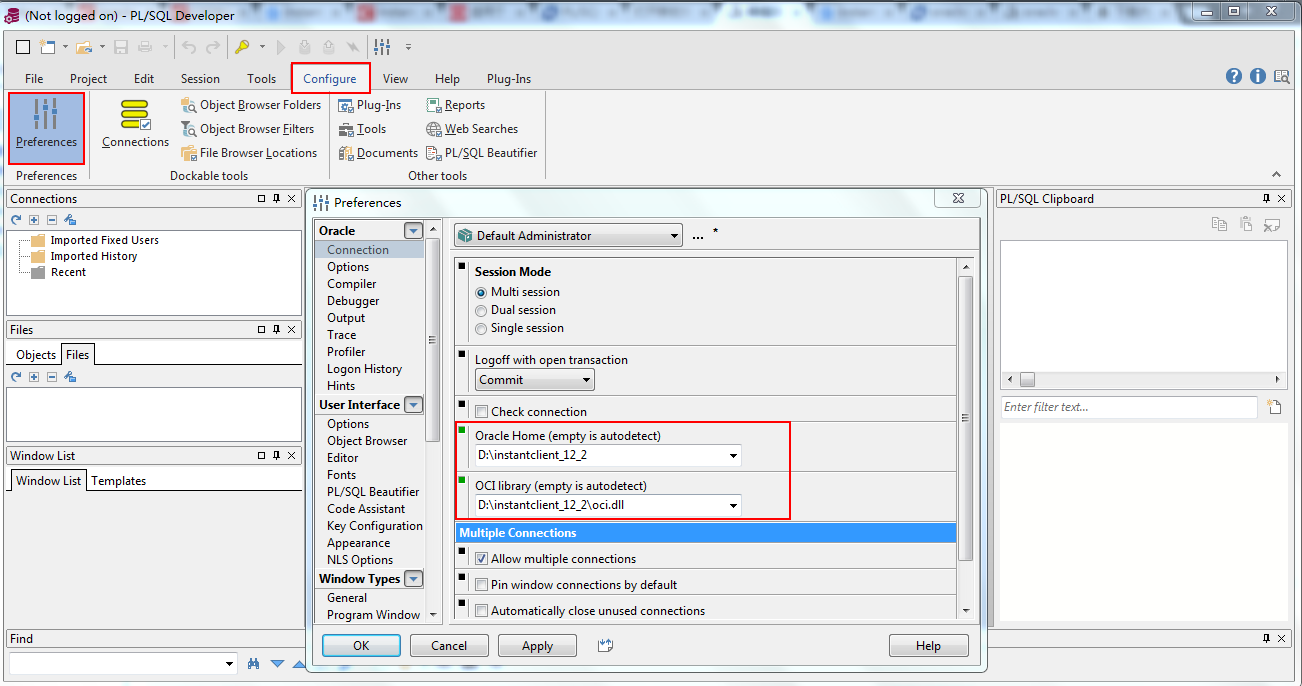Screen dimensions: 1302x686
Task: Open the Logoff Commit dropdown
Action: coord(535,380)
